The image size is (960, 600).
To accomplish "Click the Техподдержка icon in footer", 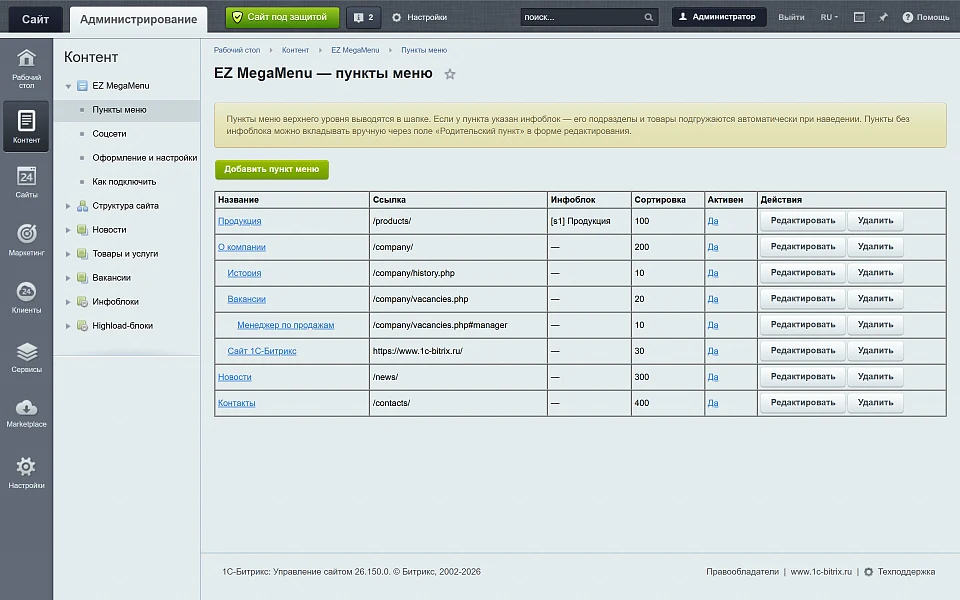I will (868, 572).
